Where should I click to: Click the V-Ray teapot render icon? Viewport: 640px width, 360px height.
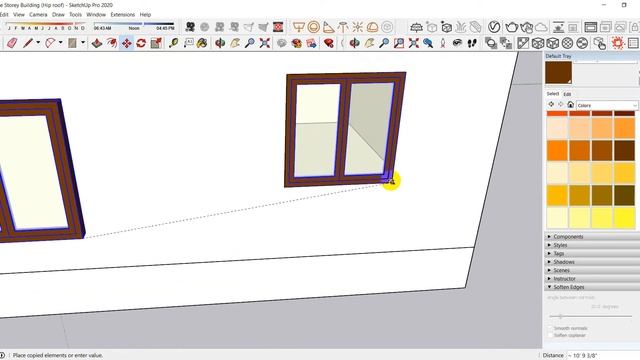tap(511, 27)
